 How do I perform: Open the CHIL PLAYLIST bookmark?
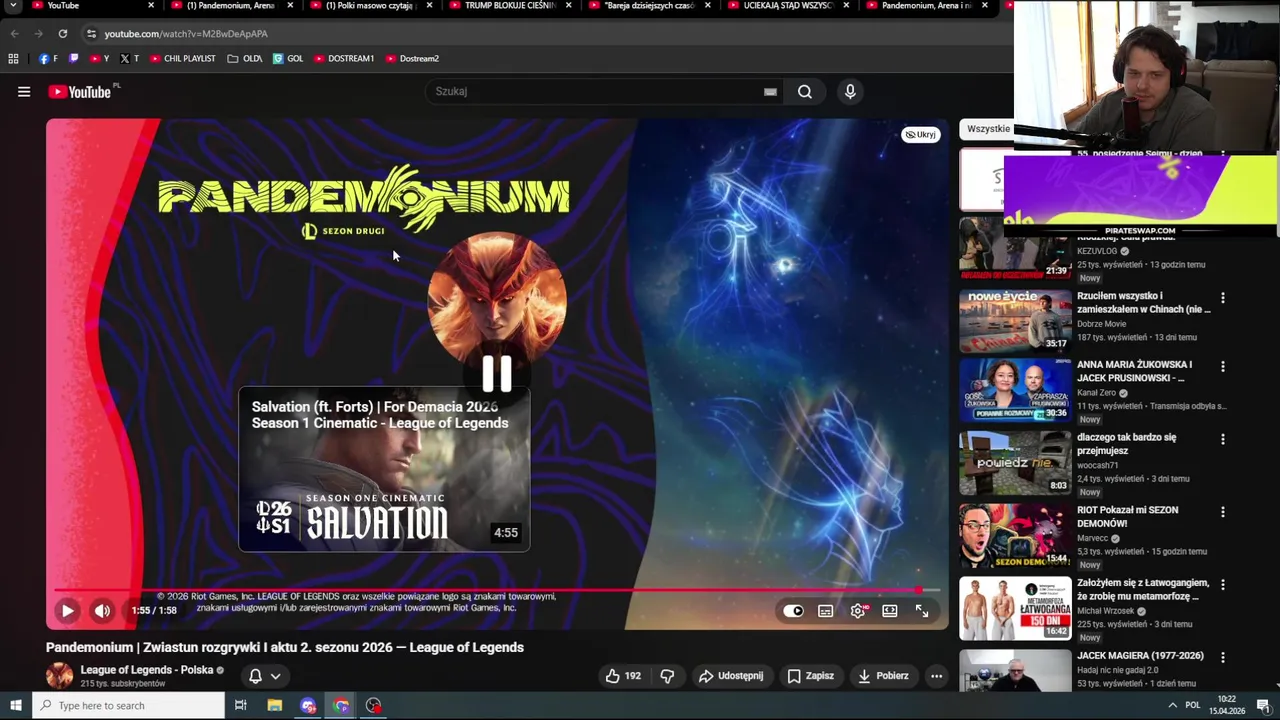click(x=183, y=59)
